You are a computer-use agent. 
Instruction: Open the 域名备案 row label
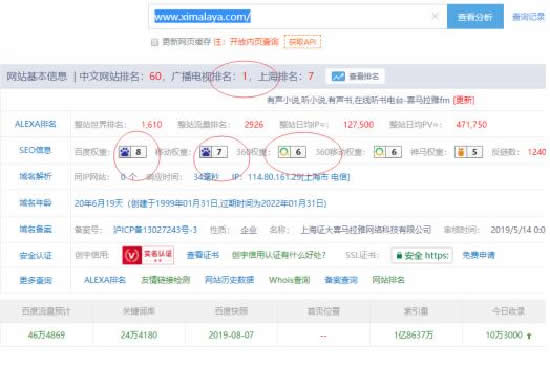click(x=35, y=229)
